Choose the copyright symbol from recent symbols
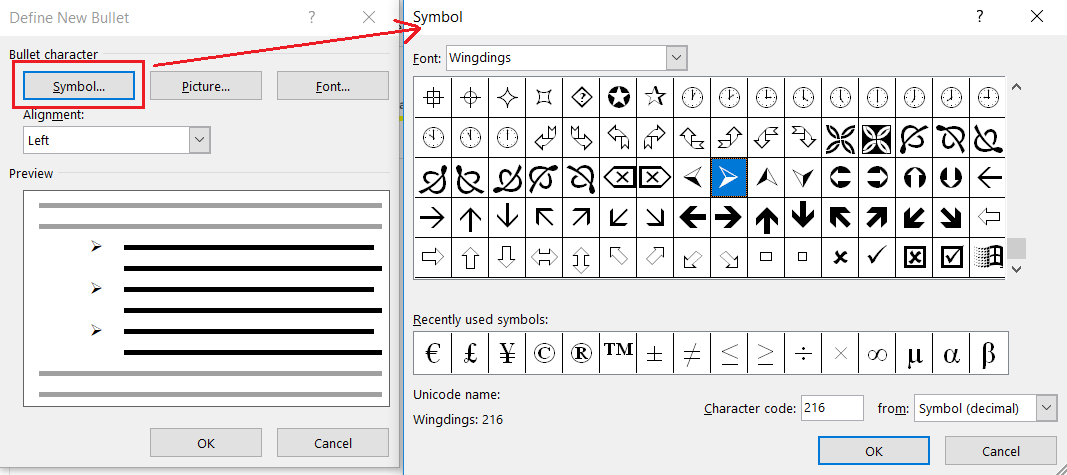Screen dimensions: 1067x475 click(x=544, y=353)
